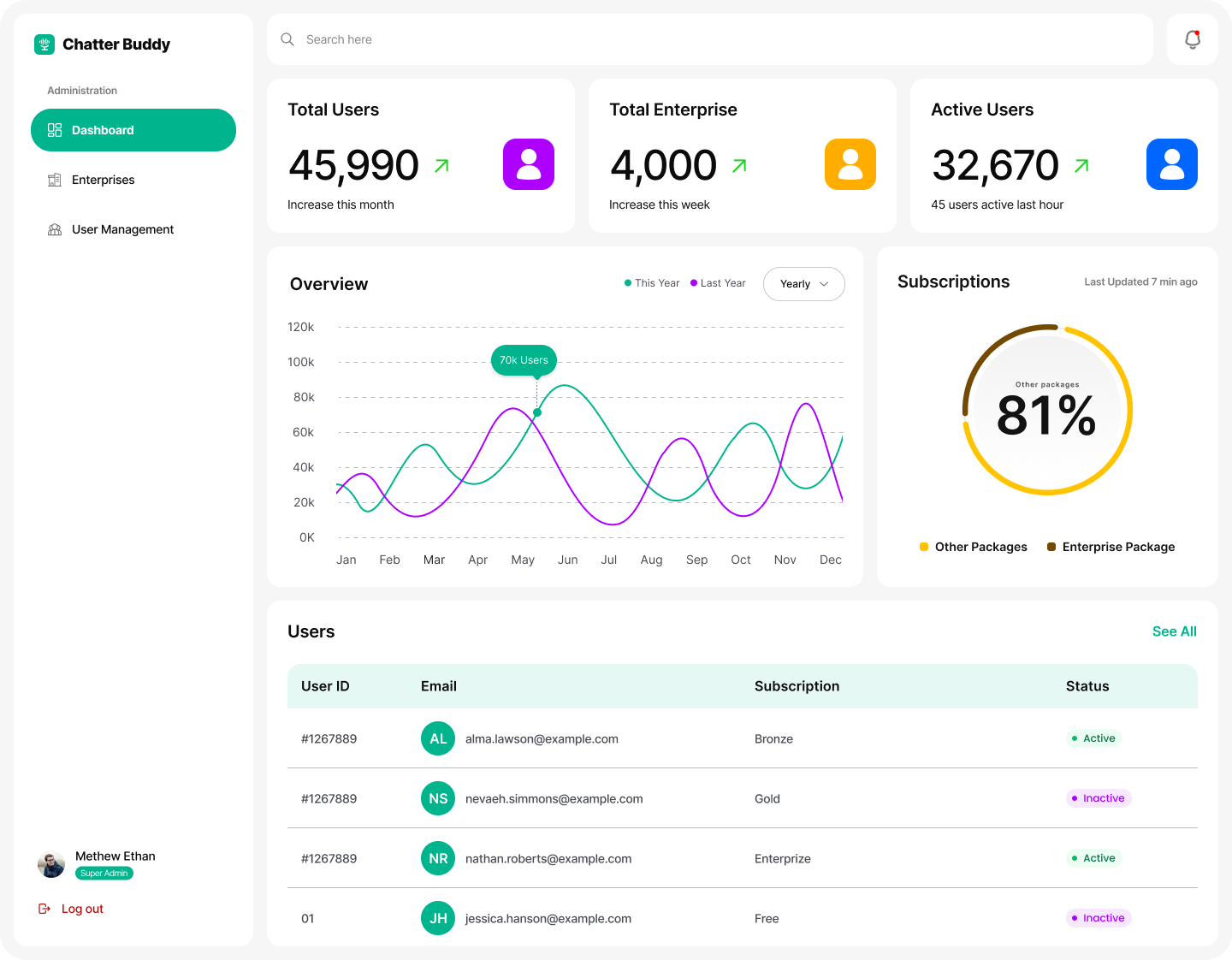Click the purple Total Users avatar icon
Image resolution: width=1232 pixels, height=960 pixels.
pos(528,163)
